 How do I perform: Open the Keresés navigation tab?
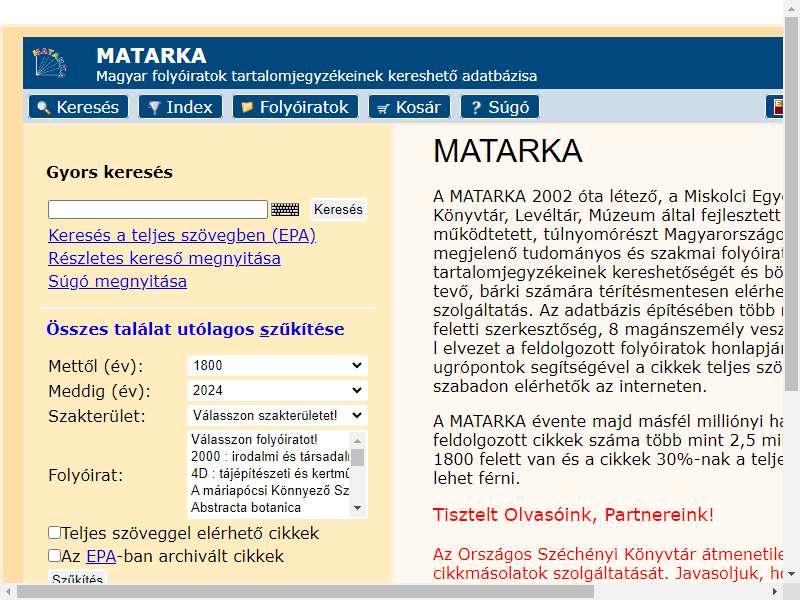pos(79,107)
